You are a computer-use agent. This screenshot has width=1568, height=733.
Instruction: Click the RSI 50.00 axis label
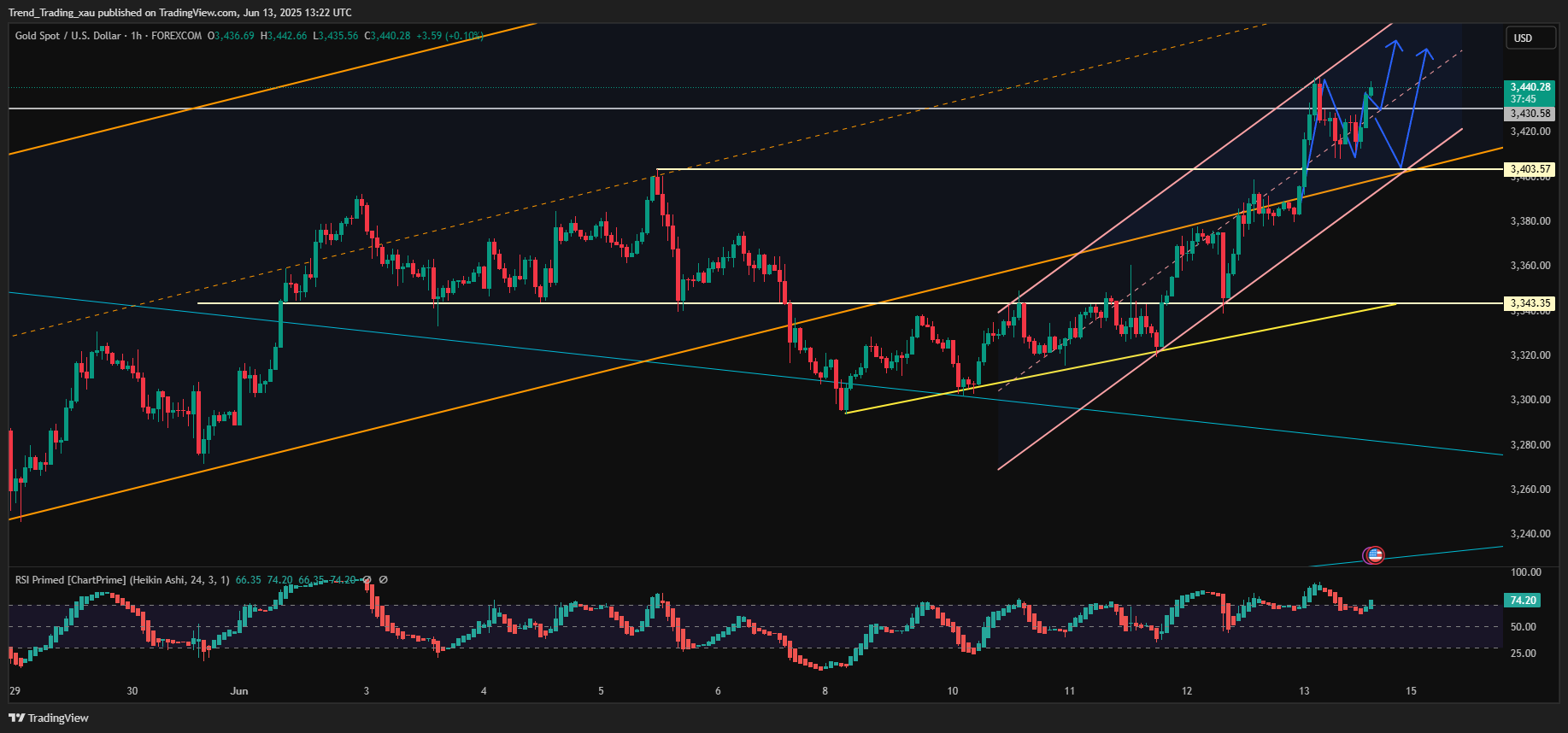1524,627
